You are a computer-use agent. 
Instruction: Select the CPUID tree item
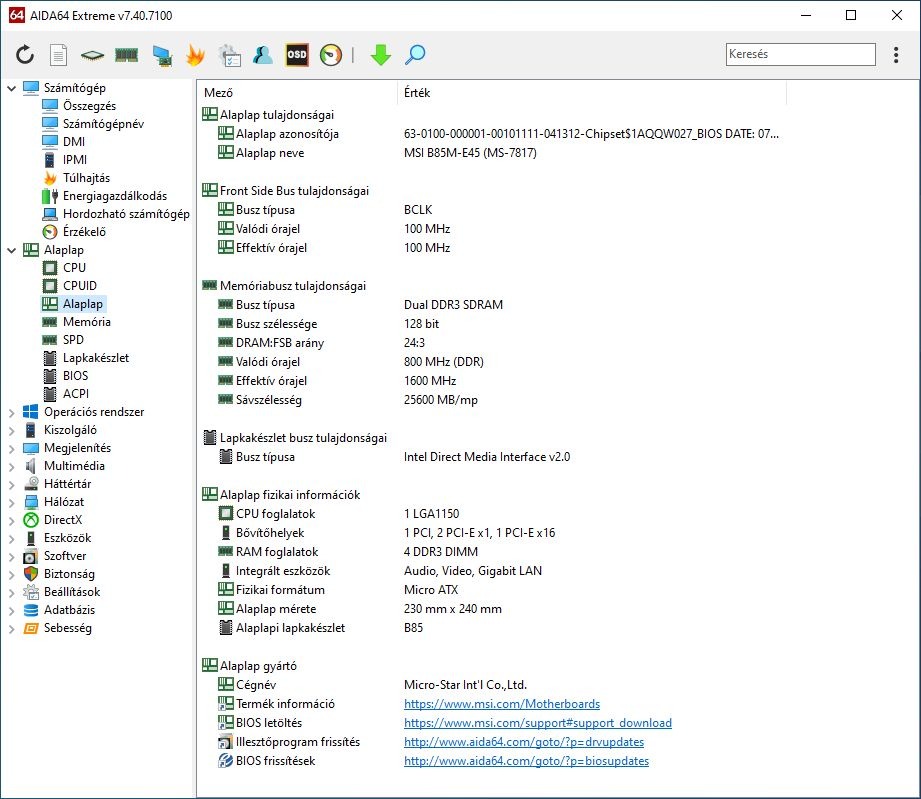tap(80, 286)
